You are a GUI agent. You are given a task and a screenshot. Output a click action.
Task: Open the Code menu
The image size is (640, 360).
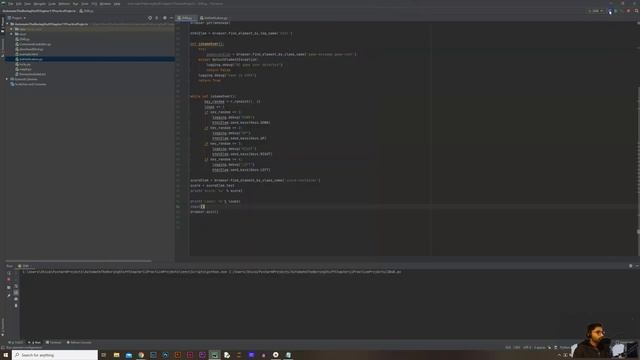click(52, 4)
